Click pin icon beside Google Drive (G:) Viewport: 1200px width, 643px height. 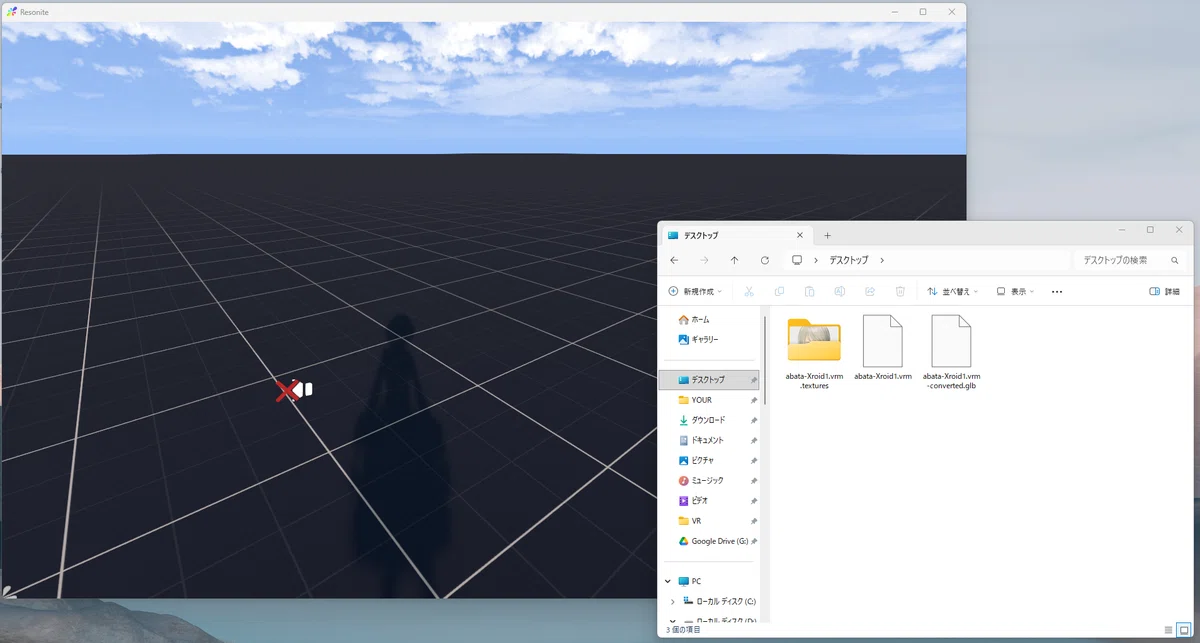point(753,541)
